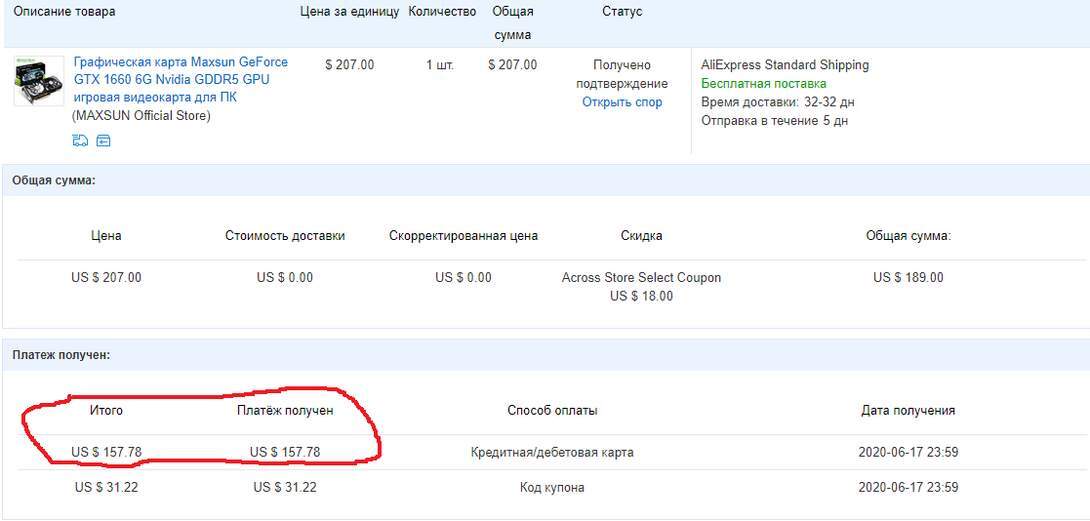Click the Статус column header
This screenshot has width=1090, height=521.
(622, 12)
